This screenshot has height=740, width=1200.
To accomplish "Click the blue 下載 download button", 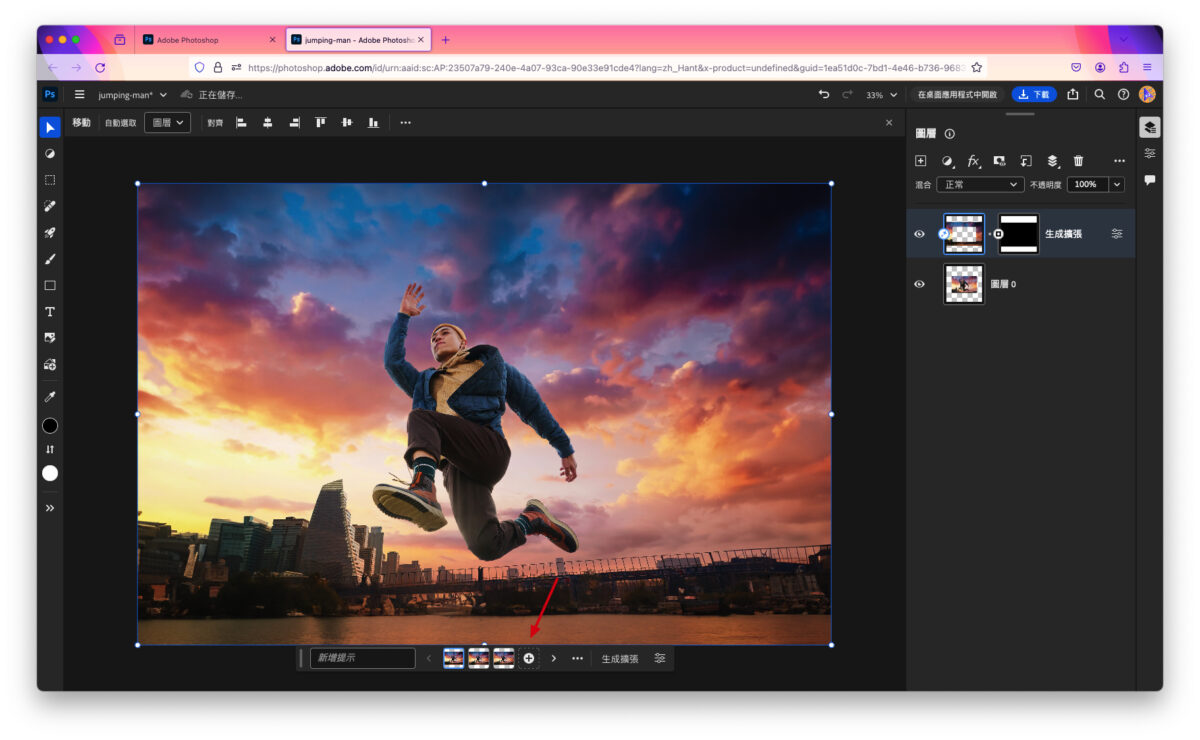I will pos(1034,94).
